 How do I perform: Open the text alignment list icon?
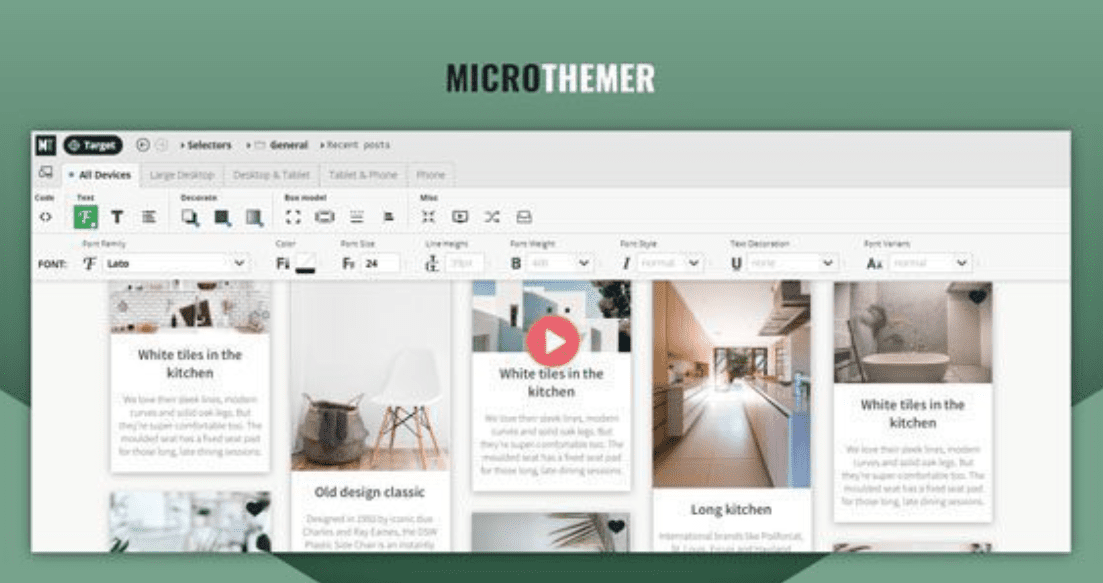[149, 217]
